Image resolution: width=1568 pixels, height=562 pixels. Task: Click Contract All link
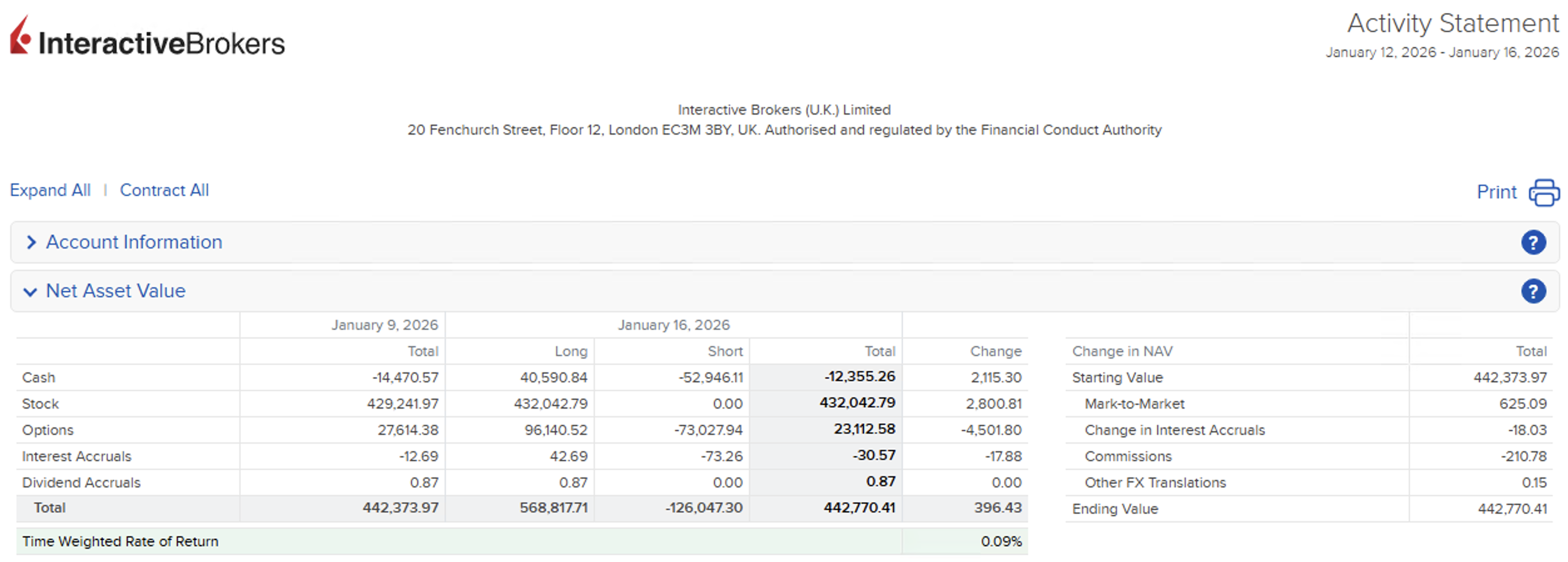click(x=164, y=190)
